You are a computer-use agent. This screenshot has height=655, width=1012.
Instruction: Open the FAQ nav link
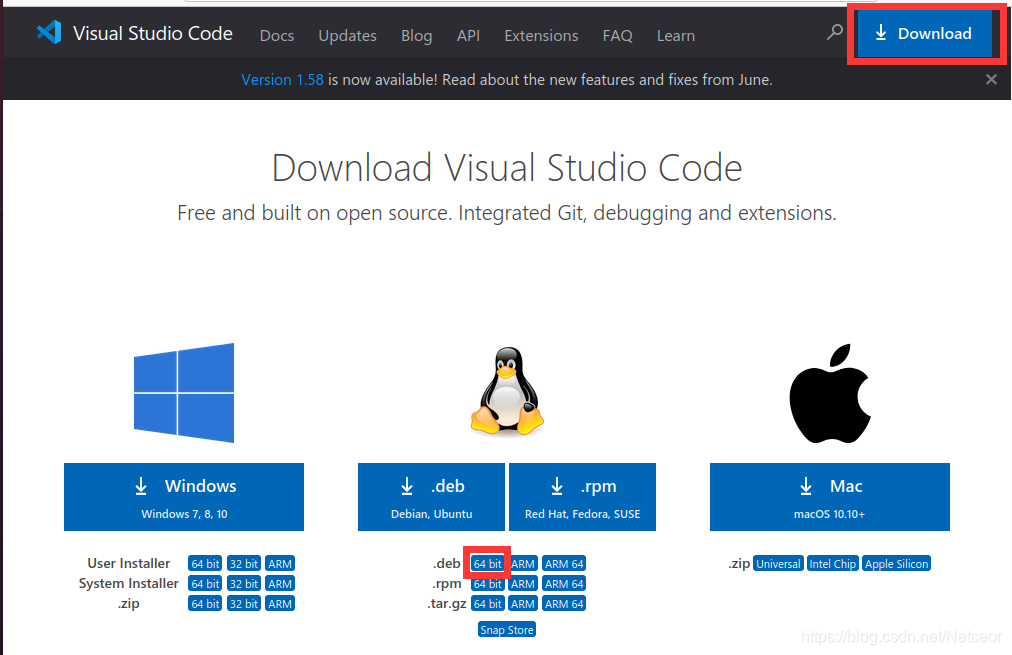coord(617,35)
